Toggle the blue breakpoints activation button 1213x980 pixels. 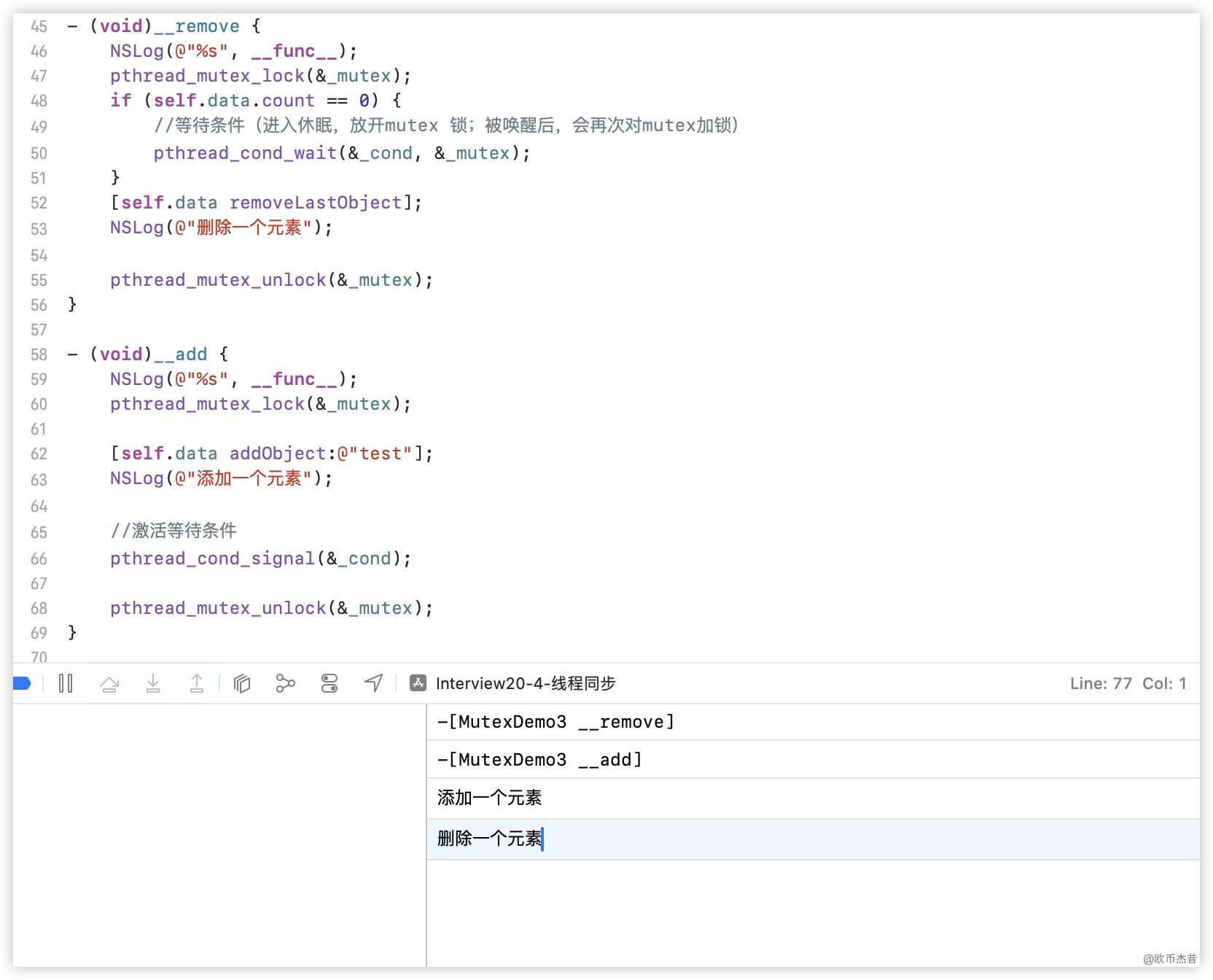pos(22,683)
